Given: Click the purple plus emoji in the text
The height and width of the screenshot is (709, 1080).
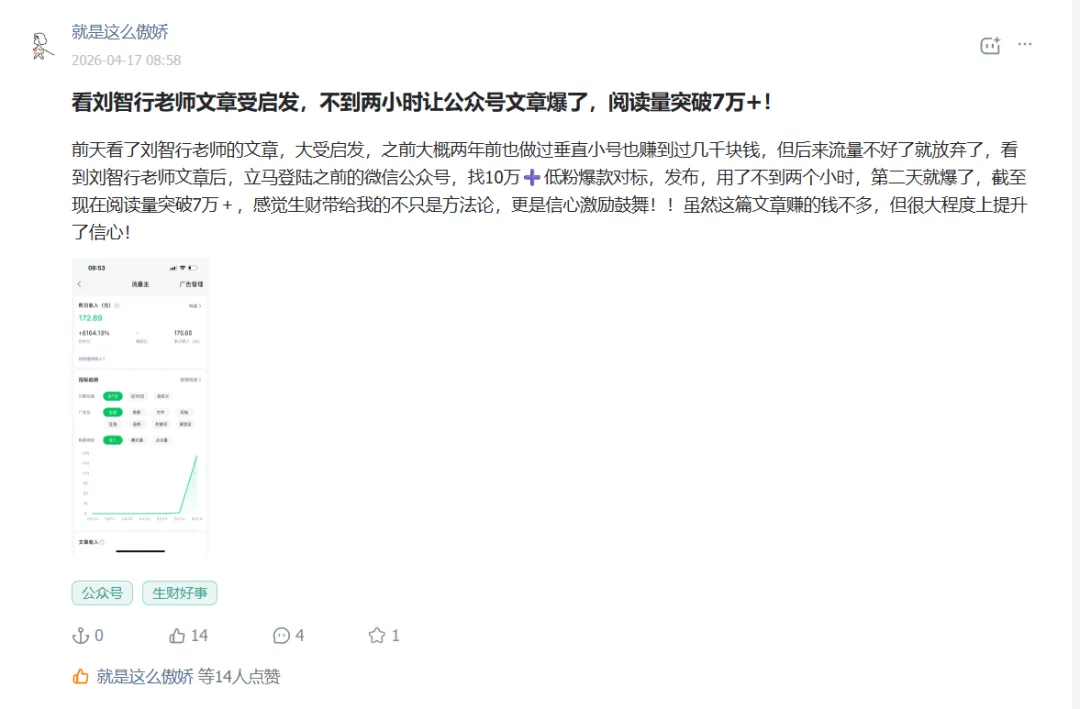Looking at the screenshot, I should point(532,178).
